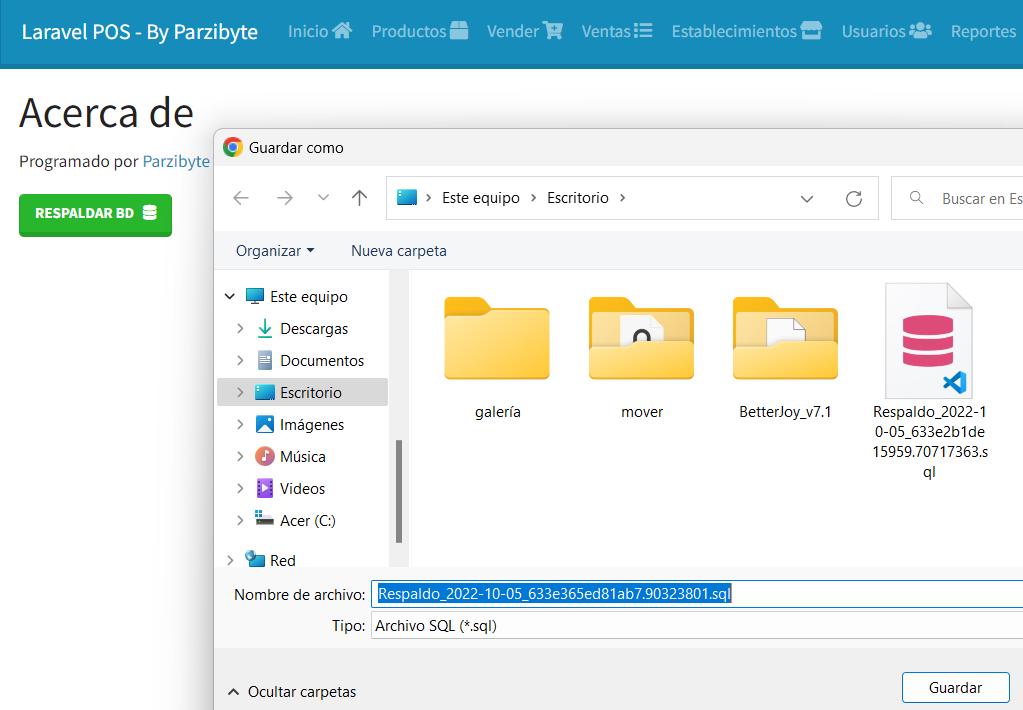The height and width of the screenshot is (710, 1023).
Task: Click the Chrome icon in dialog title
Action: [x=232, y=147]
